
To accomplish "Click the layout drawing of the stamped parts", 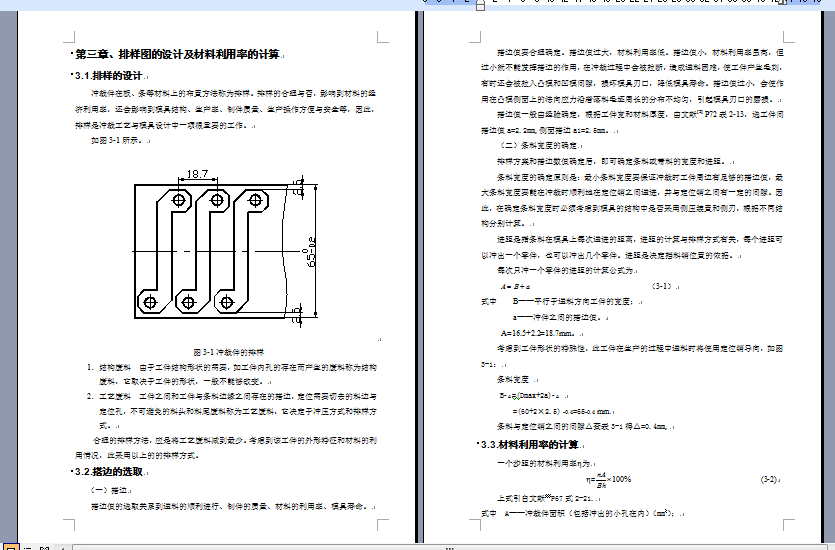I will pyautogui.click(x=225, y=248).
